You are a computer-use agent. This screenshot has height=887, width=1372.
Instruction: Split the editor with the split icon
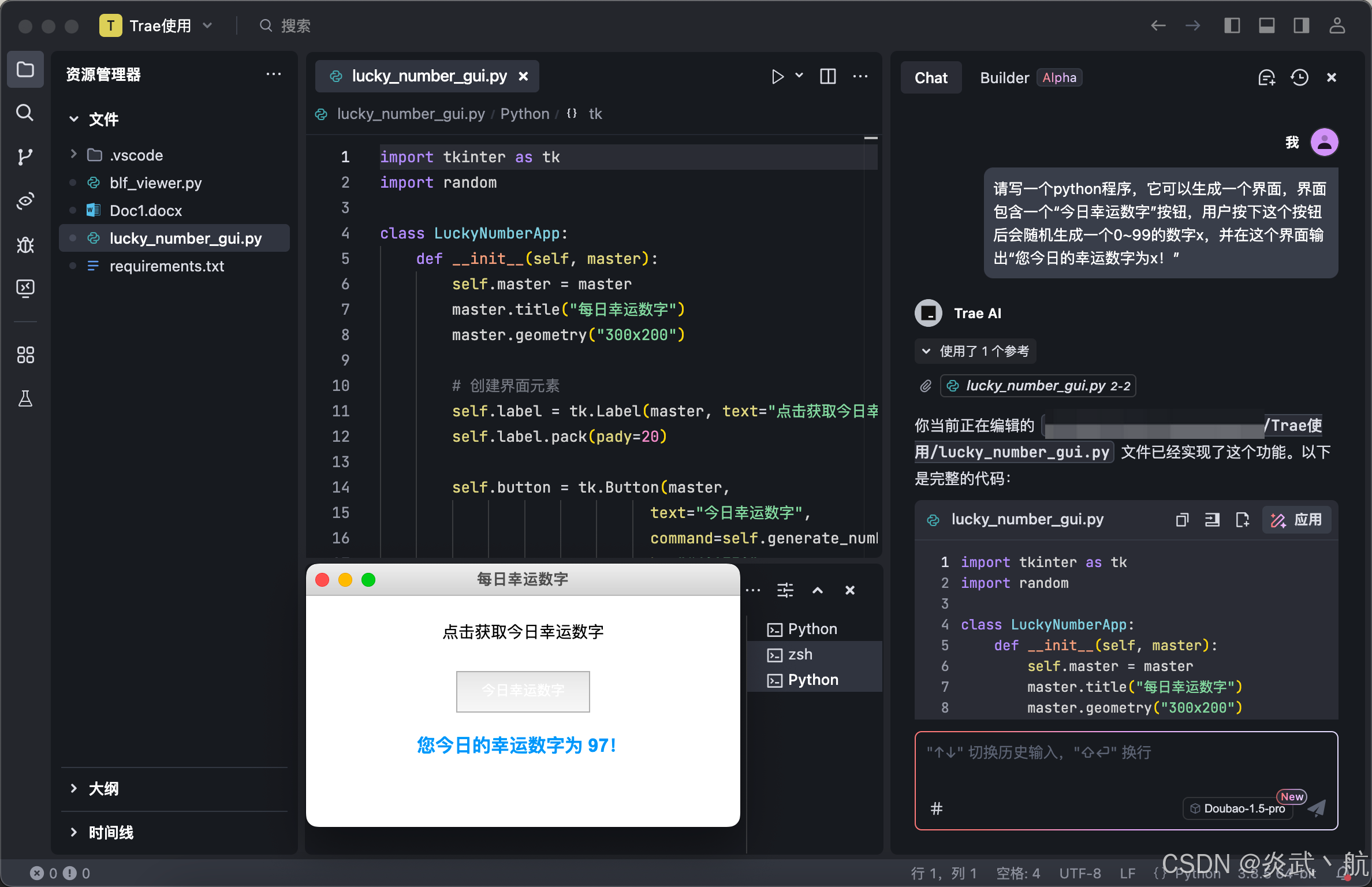[x=827, y=77]
